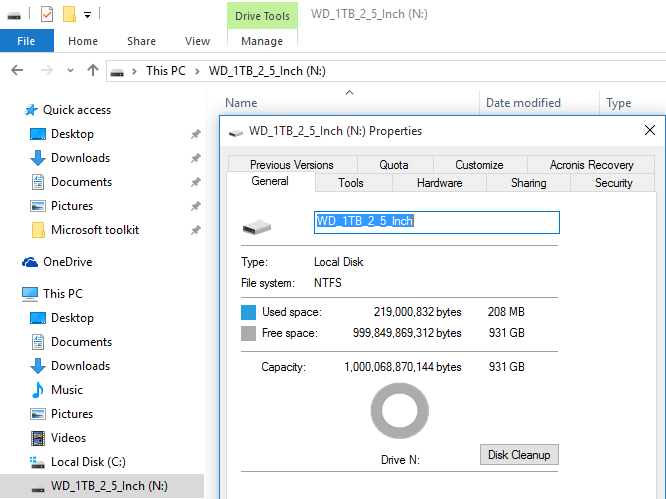Select Local Disk (C:) in navigation pane
666x499 pixels.
tap(88, 462)
